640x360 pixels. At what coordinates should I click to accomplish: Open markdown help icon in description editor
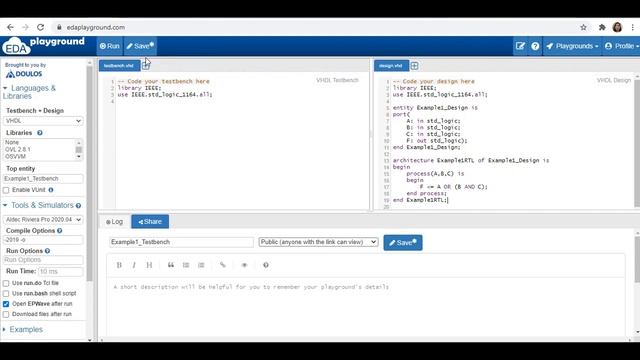[266, 265]
